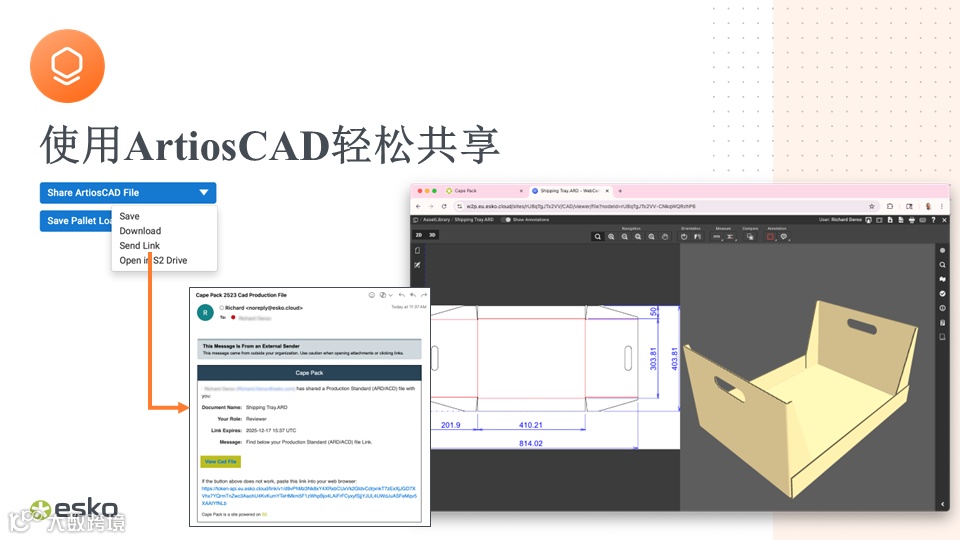Select the red rectangle Annotation tool
This screenshot has width=960, height=540.
(x=770, y=237)
